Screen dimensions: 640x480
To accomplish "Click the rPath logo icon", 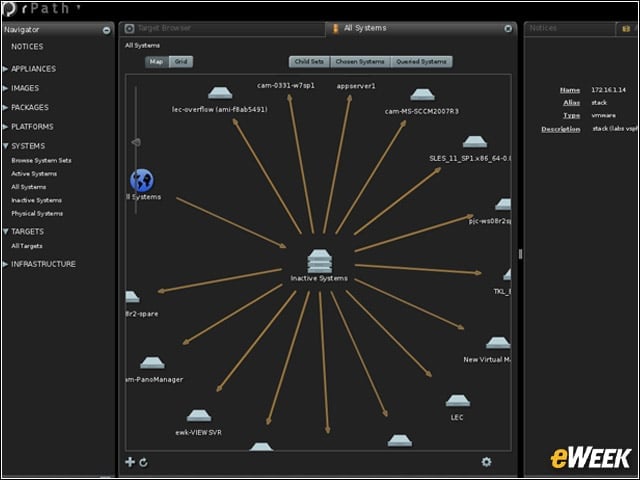I will [9, 9].
